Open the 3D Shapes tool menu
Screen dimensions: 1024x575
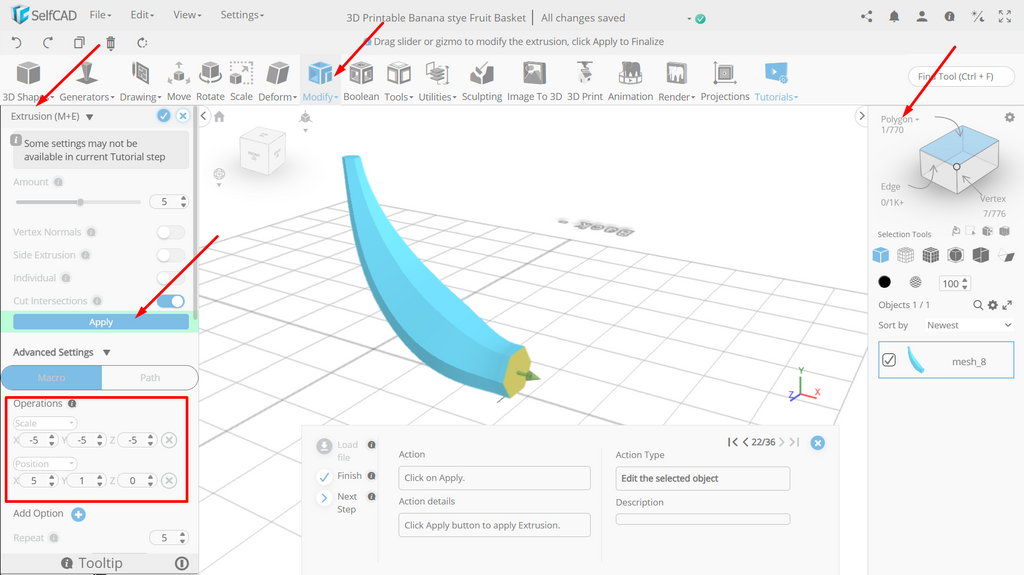click(x=28, y=81)
